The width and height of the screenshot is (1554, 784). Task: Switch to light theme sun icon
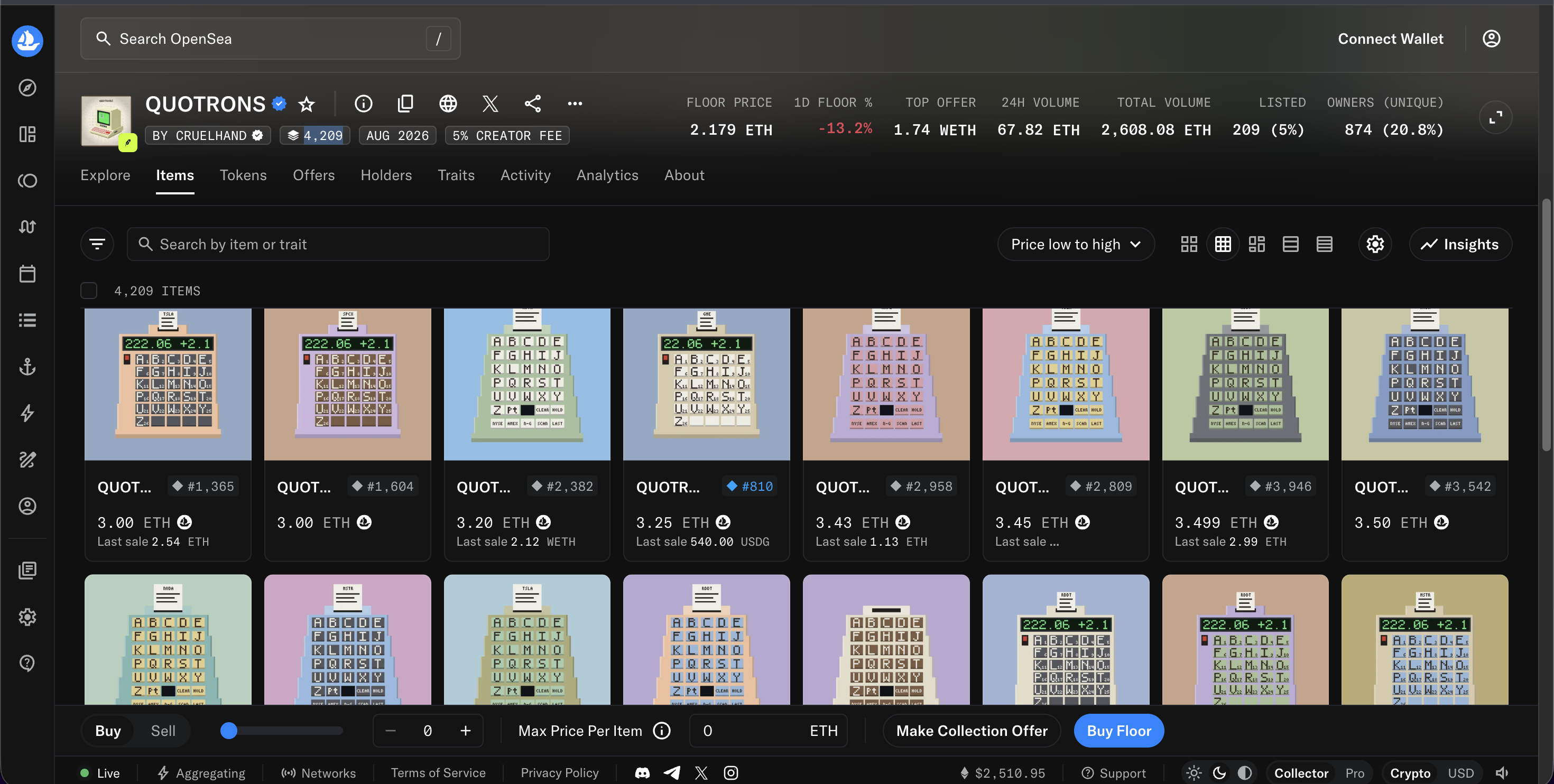(1194, 773)
